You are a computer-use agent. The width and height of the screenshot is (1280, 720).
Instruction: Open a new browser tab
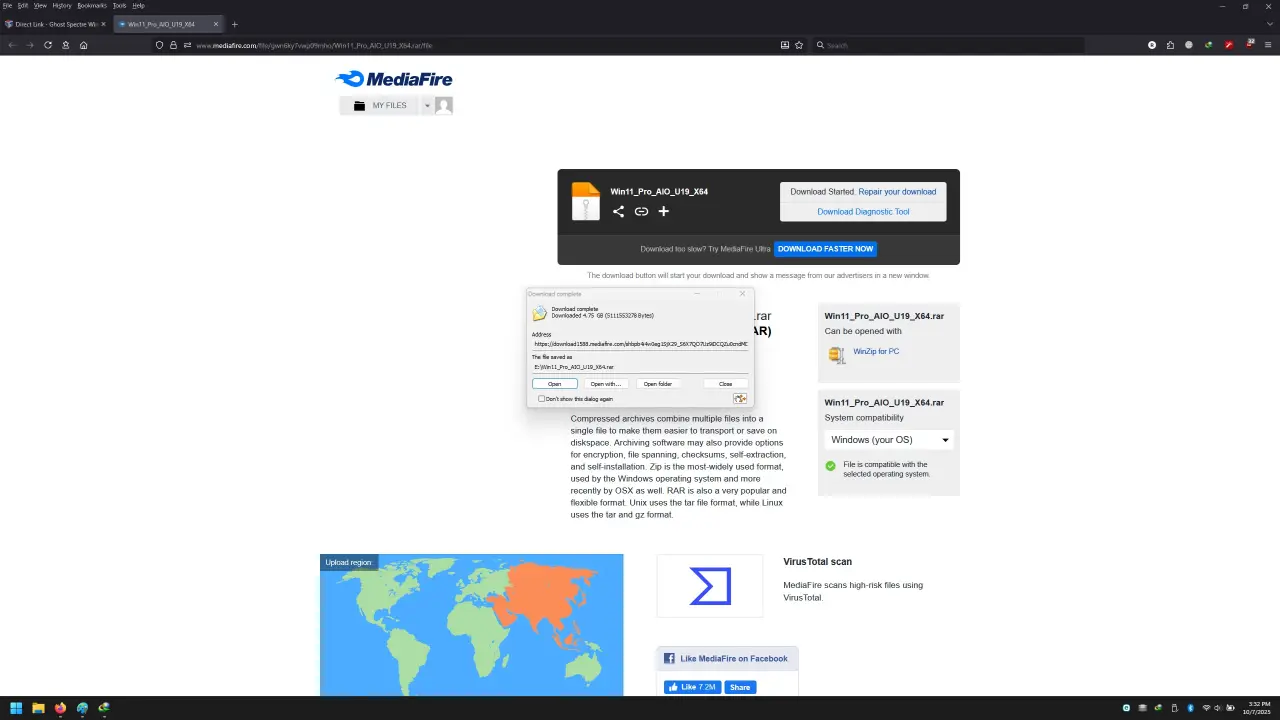(x=235, y=24)
